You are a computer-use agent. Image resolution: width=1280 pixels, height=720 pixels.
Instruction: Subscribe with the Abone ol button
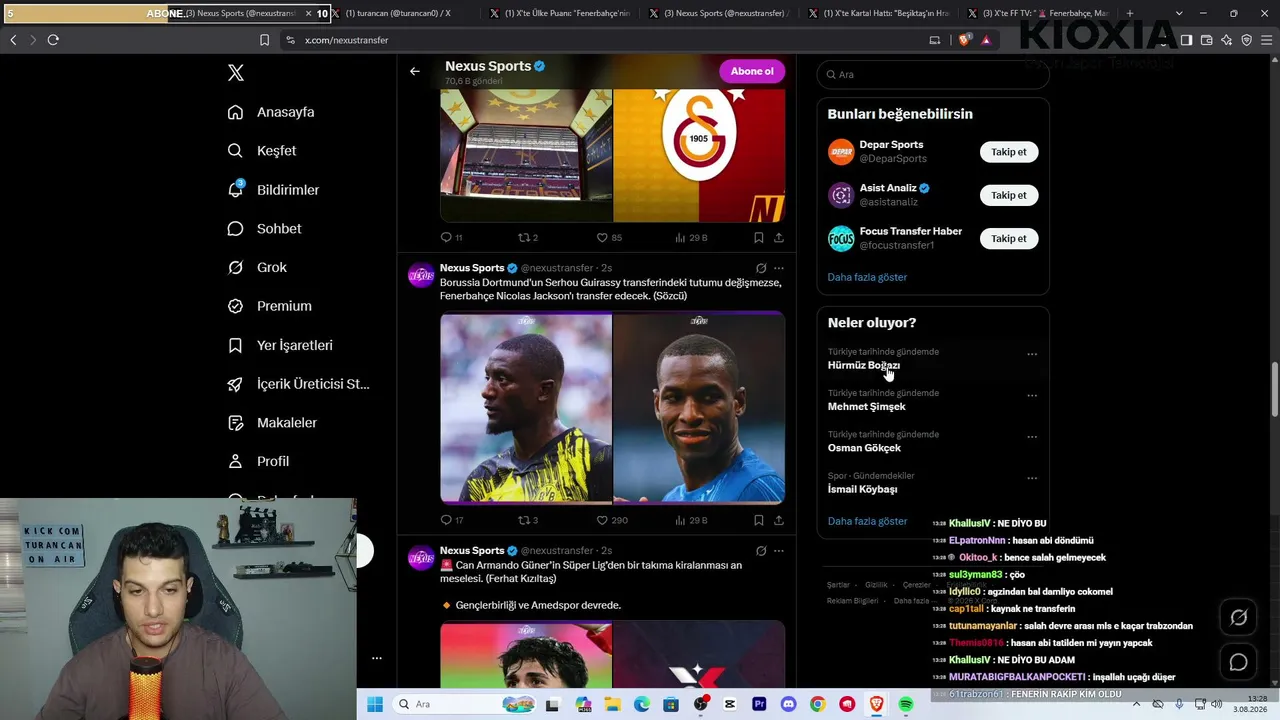click(752, 71)
